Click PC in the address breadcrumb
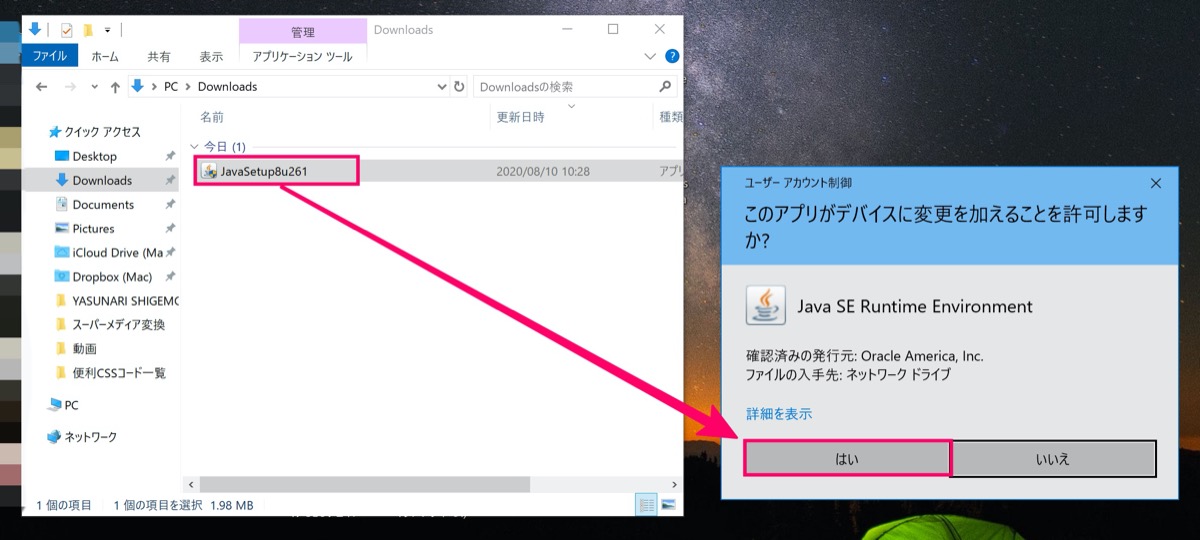The image size is (1200, 540). [x=171, y=87]
